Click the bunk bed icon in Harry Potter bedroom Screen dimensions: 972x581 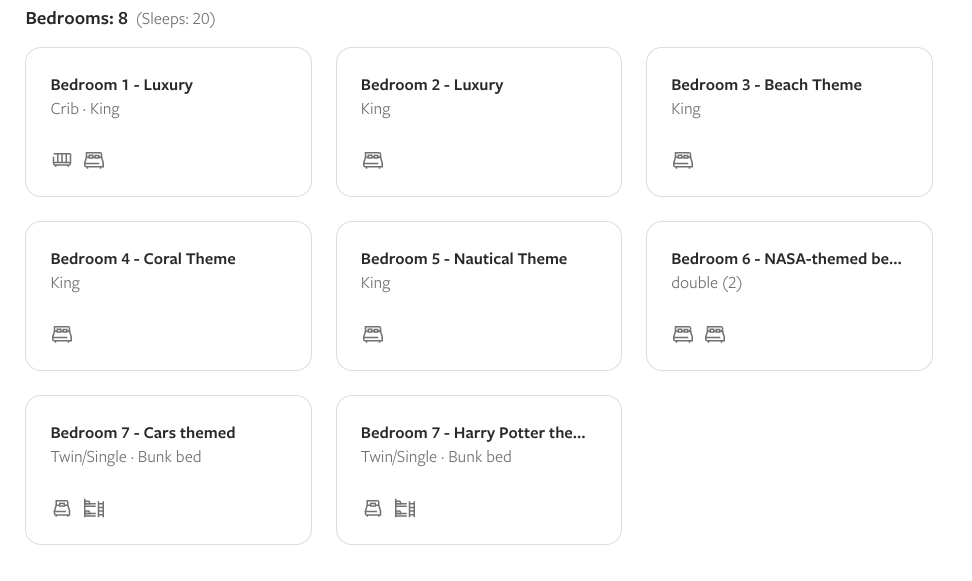405,508
